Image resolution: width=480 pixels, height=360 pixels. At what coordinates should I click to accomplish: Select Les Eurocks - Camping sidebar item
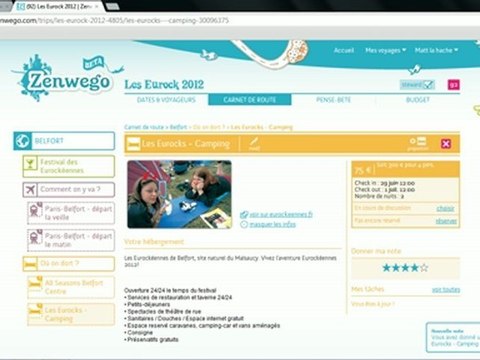coord(71,314)
